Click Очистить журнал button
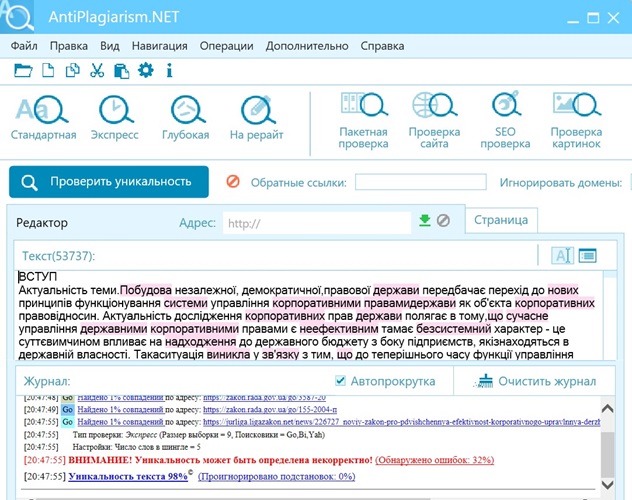 pyautogui.click(x=536, y=381)
